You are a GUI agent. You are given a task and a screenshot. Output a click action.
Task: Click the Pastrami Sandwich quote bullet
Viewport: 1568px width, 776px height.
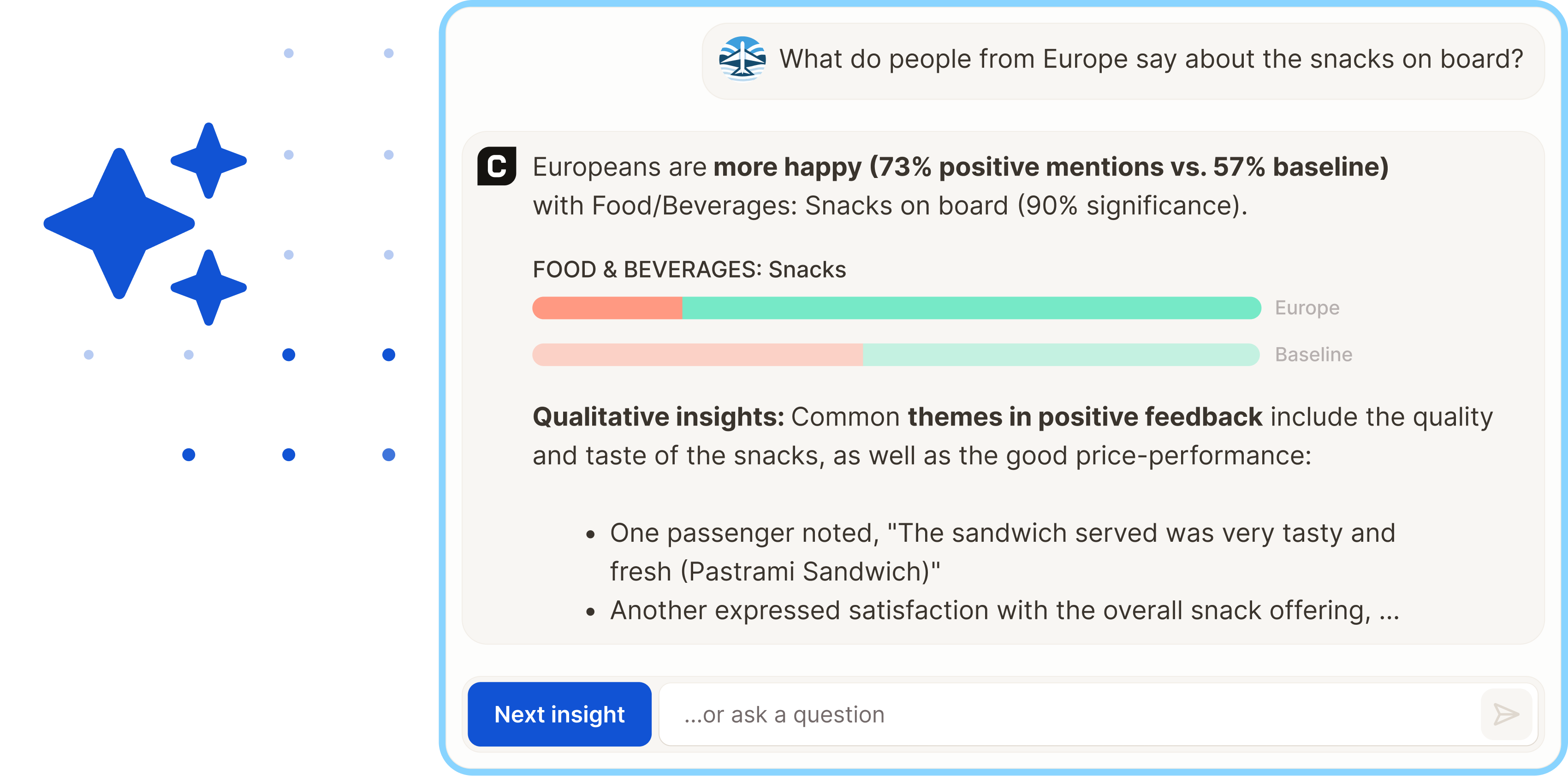coord(1003,552)
